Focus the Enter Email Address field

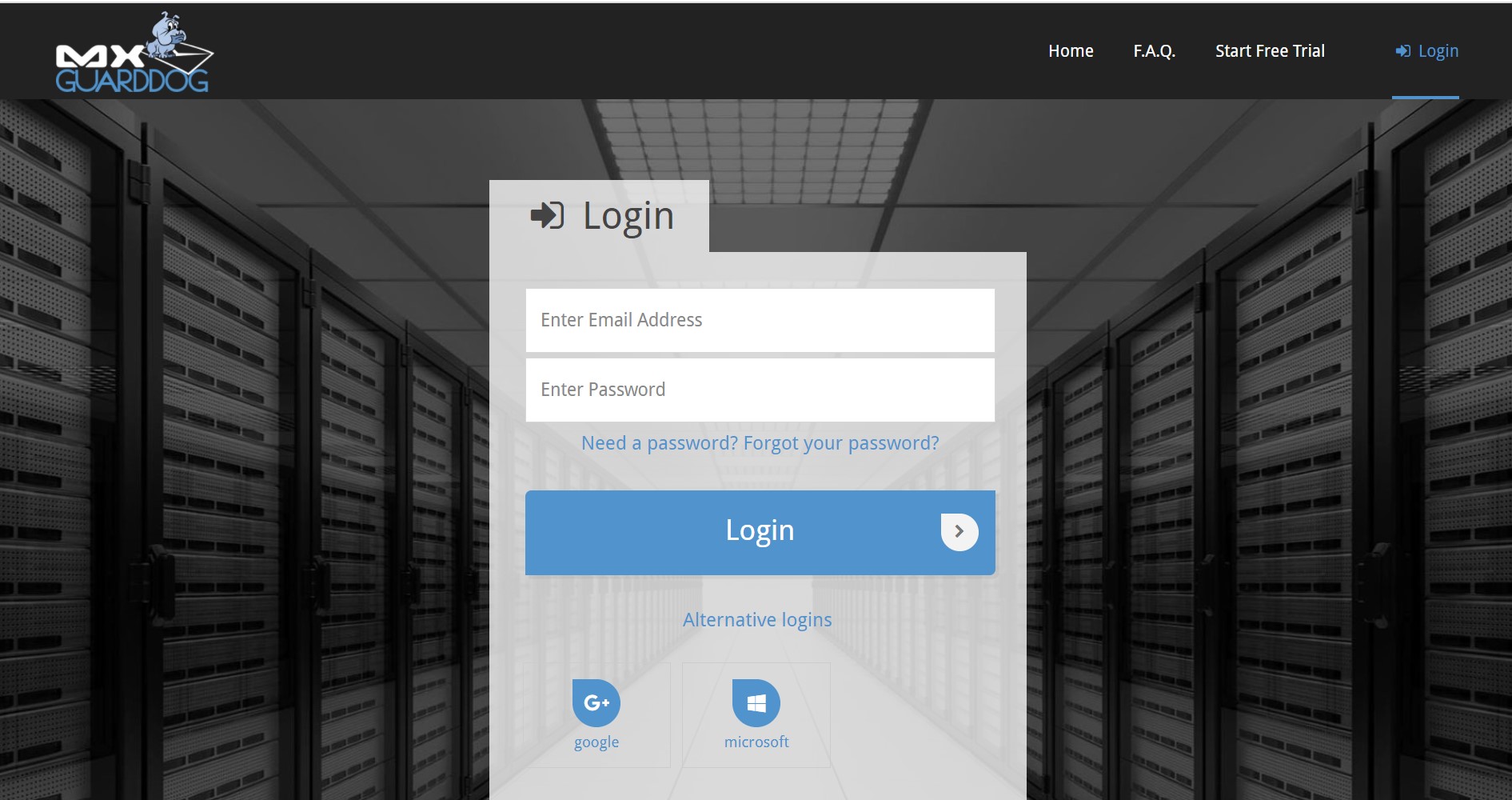point(760,320)
